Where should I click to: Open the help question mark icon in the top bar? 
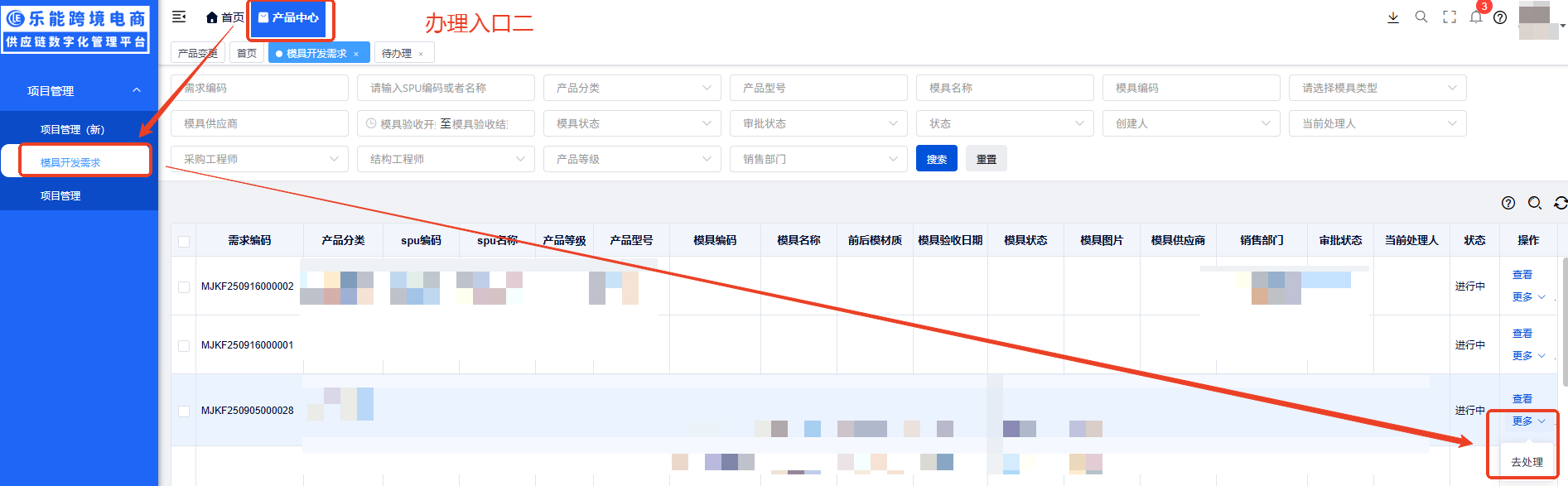(x=1500, y=17)
